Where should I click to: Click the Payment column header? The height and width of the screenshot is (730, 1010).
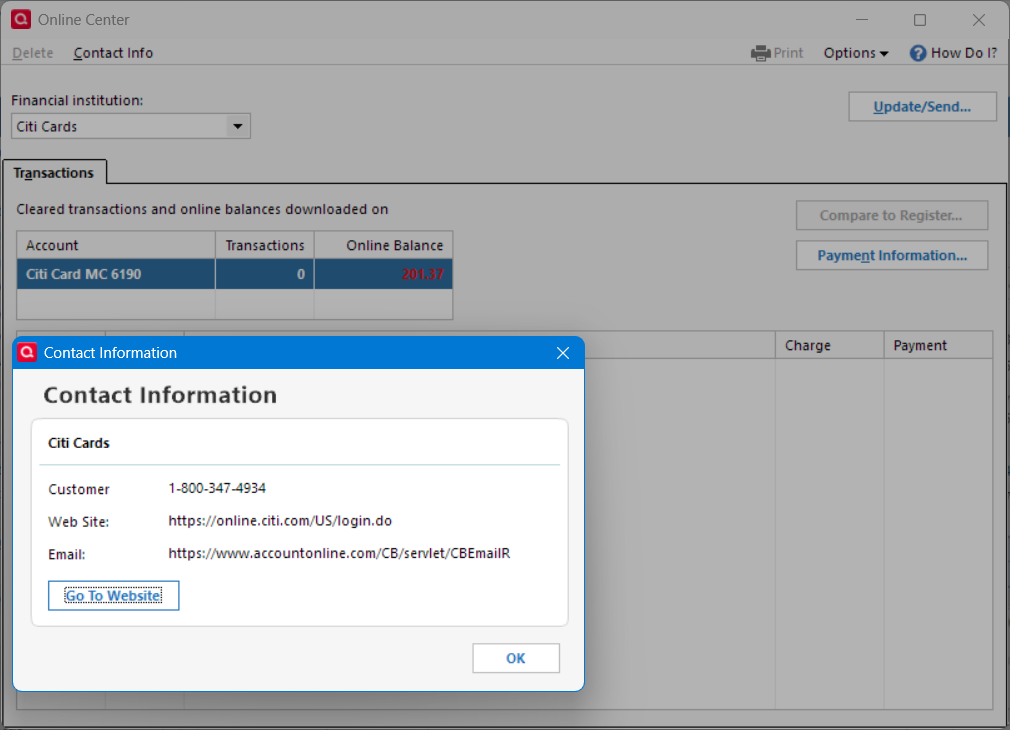(x=939, y=345)
